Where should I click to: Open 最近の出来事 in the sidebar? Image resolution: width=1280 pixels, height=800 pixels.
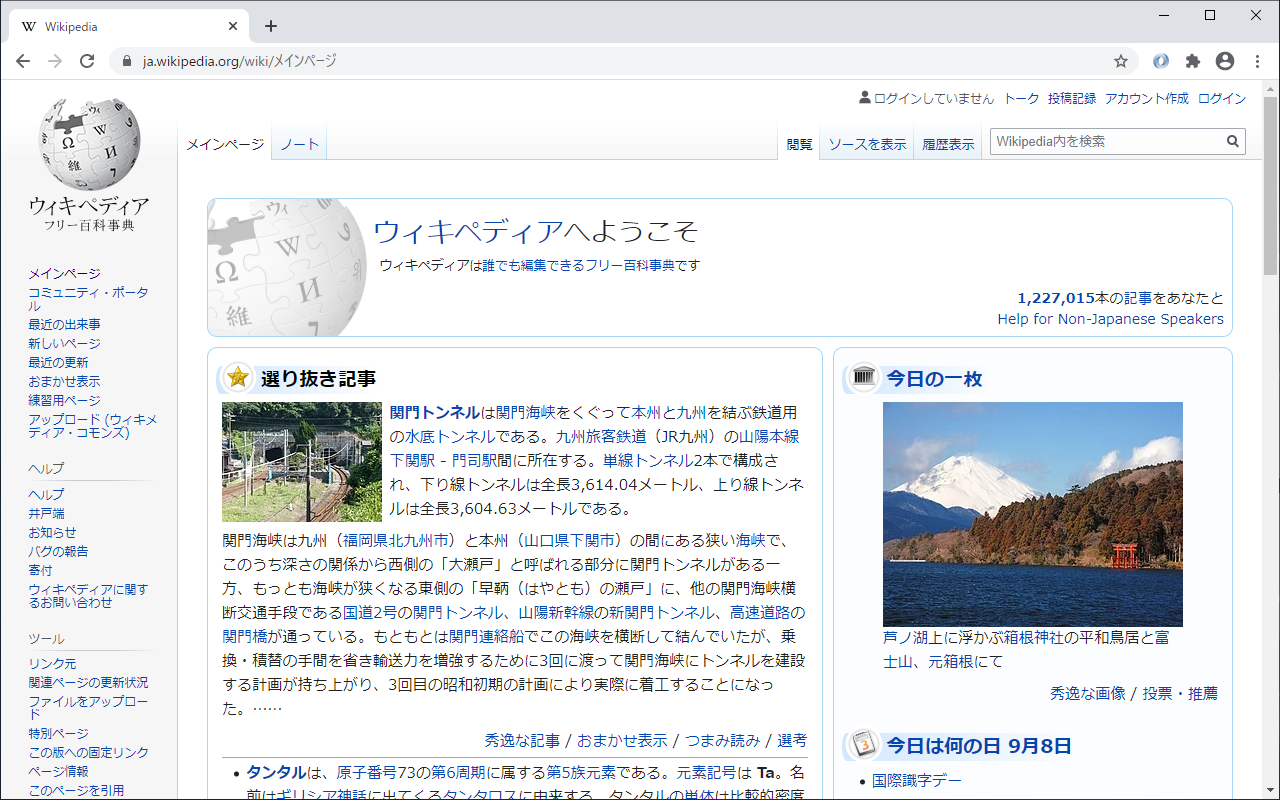(64, 324)
